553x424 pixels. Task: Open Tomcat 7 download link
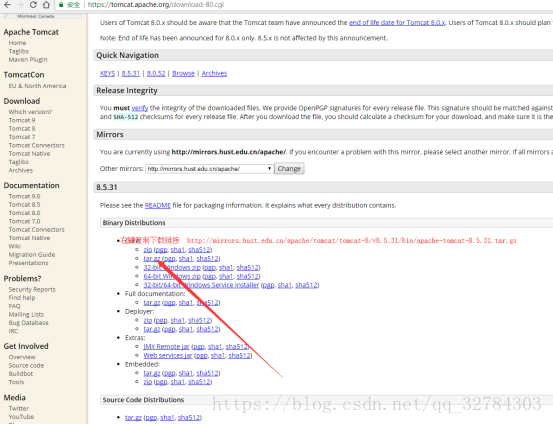(x=22, y=137)
